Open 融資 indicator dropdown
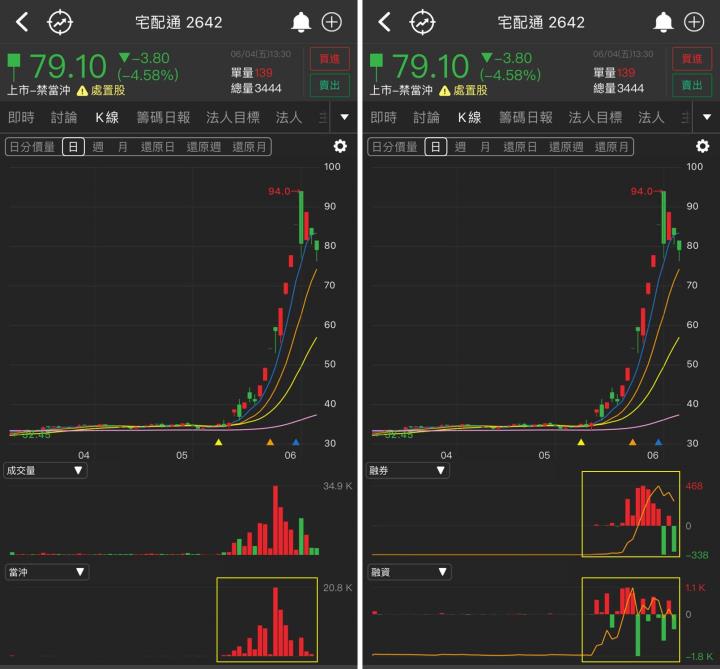The width and height of the screenshot is (720, 669). pyautogui.click(x=409, y=572)
